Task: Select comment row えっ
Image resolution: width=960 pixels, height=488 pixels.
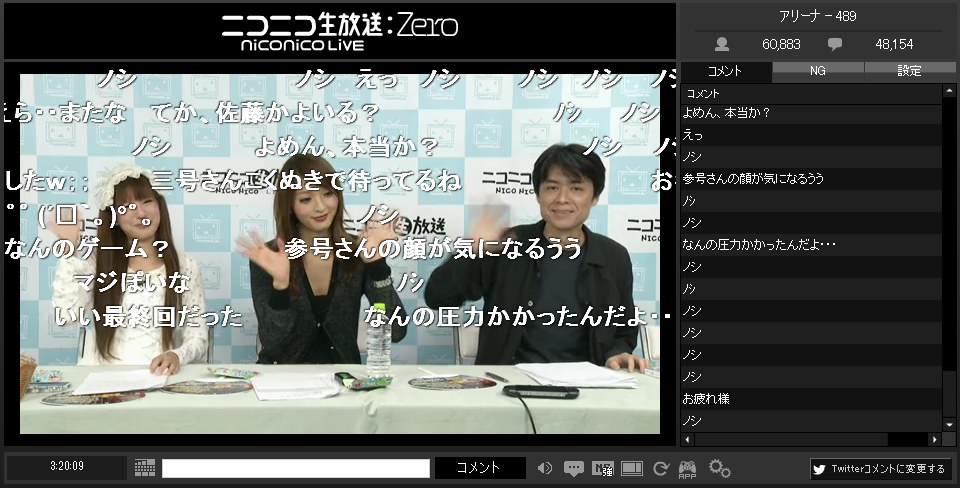Action: (811, 135)
